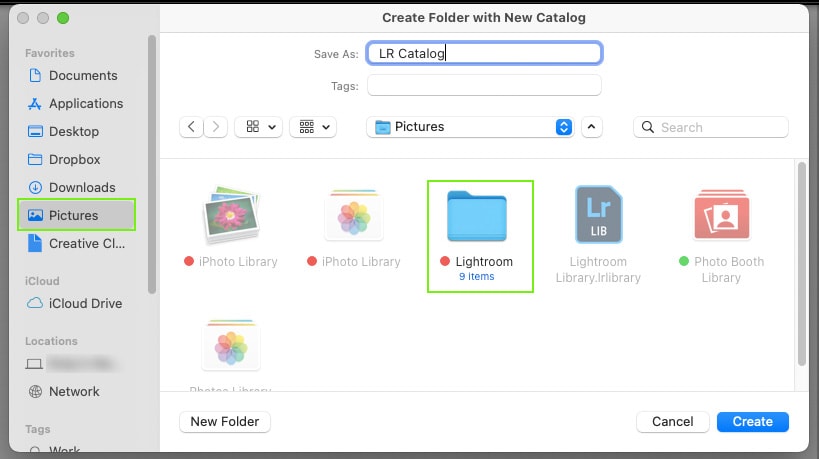Viewport: 819px width, 459px height.
Task: Open the Dropbox sidebar location
Action: (64, 159)
